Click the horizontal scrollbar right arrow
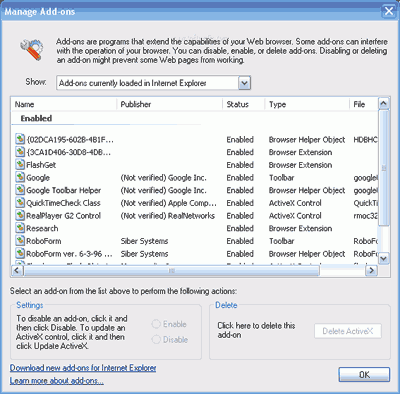400x394 pixels. pyautogui.click(x=371, y=270)
